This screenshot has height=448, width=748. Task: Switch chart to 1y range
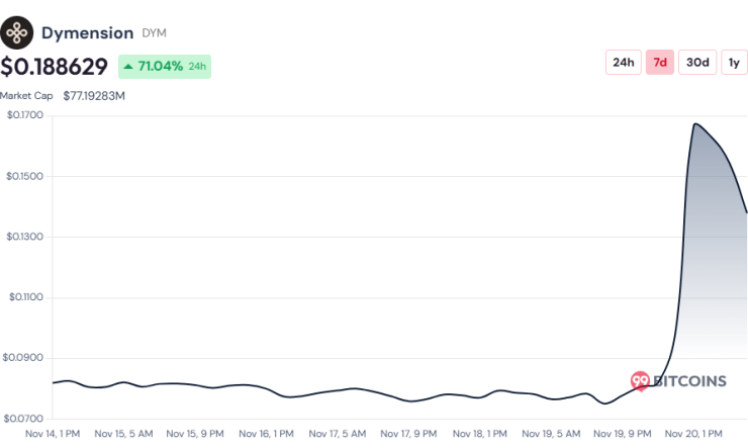pyautogui.click(x=734, y=62)
